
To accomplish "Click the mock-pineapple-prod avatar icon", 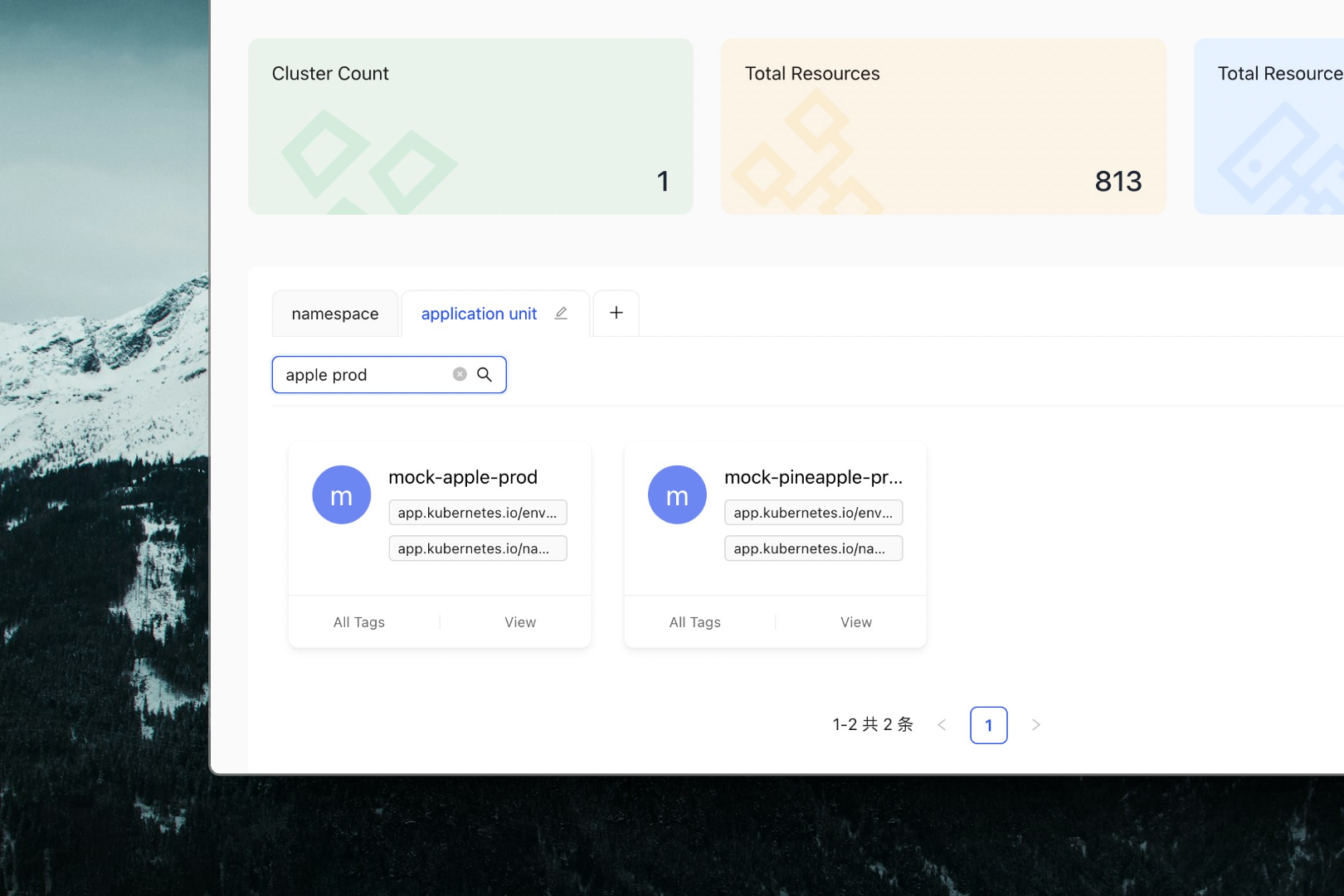I will 677,495.
